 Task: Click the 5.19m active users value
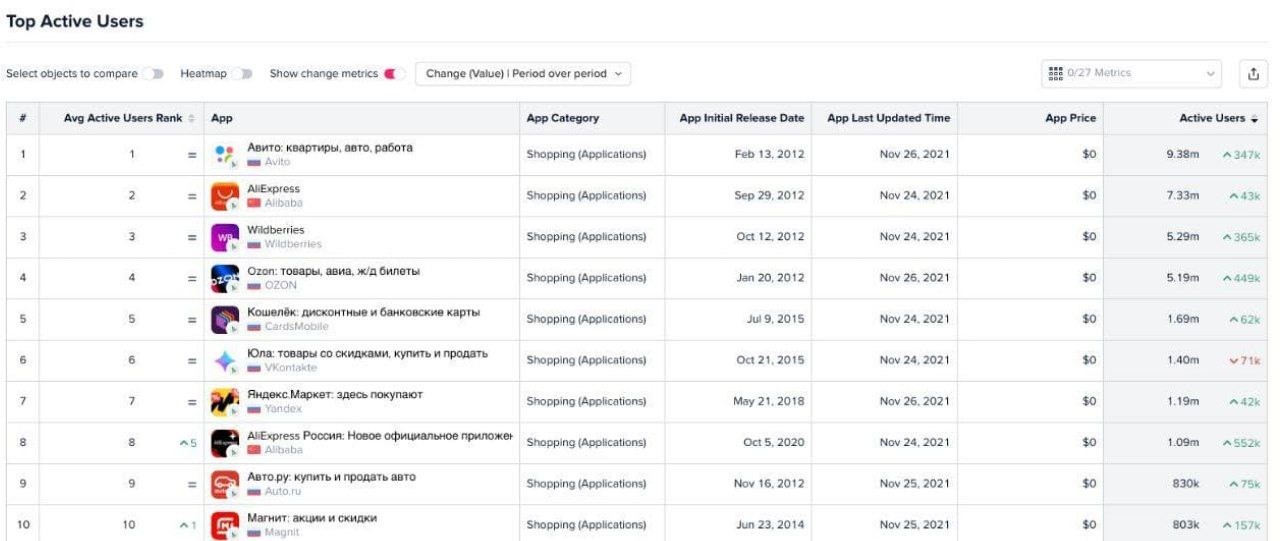[x=1182, y=278]
